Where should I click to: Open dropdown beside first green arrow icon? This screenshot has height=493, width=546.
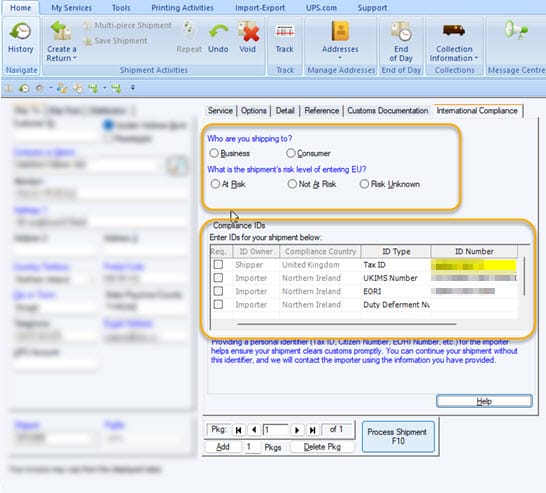point(105,88)
